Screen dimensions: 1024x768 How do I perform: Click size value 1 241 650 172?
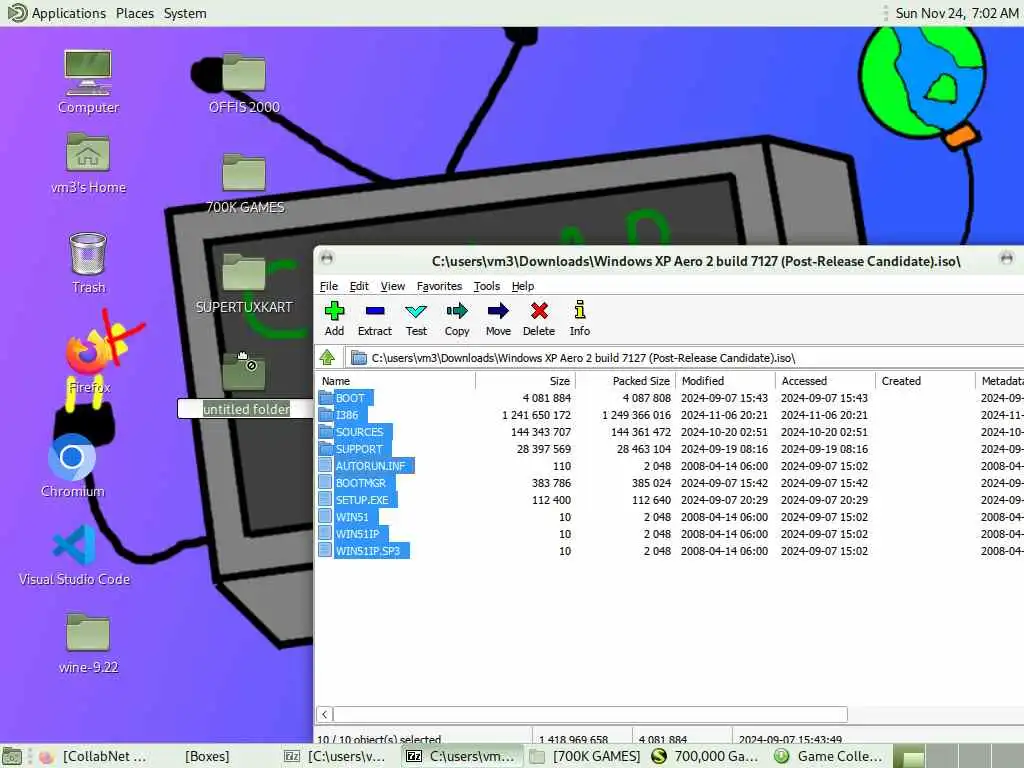click(536, 415)
